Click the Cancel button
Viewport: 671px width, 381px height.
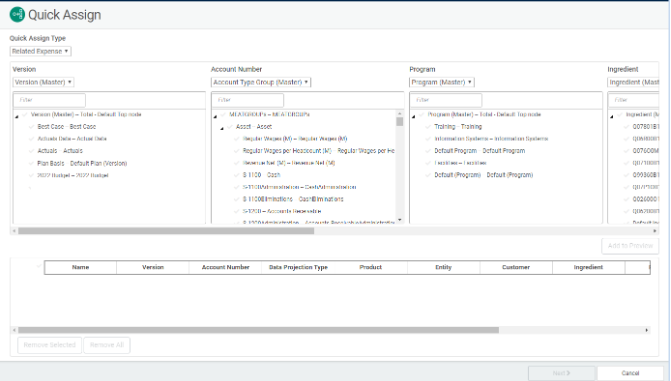point(630,373)
